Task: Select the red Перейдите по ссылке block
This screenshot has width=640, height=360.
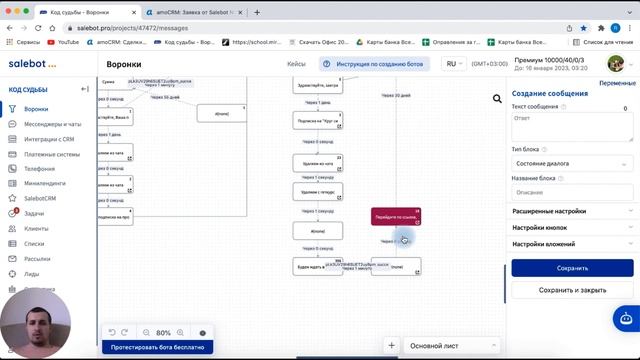Action: click(x=396, y=217)
